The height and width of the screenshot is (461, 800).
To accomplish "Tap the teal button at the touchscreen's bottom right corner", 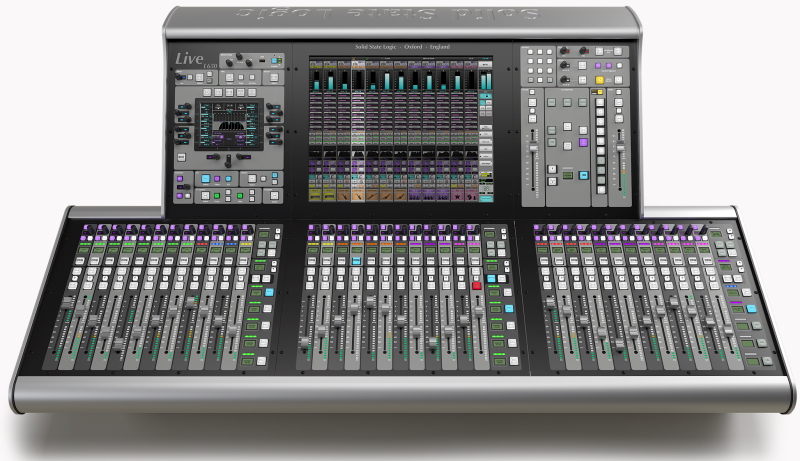I will point(486,198).
